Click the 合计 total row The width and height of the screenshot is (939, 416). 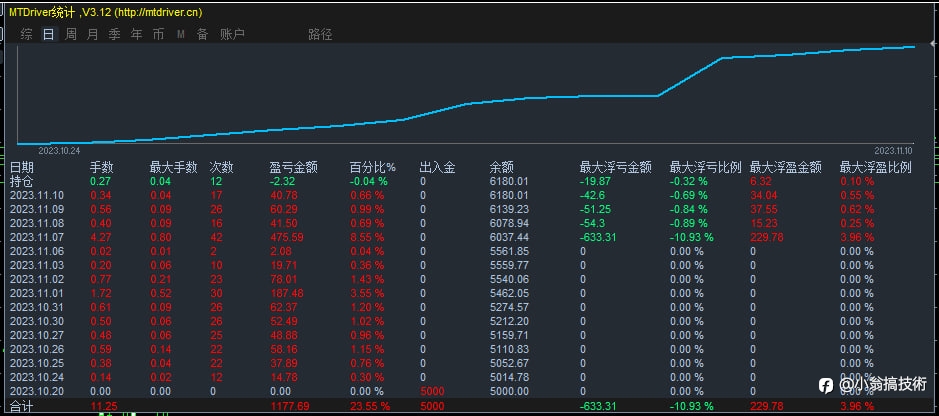pyautogui.click(x=470, y=406)
